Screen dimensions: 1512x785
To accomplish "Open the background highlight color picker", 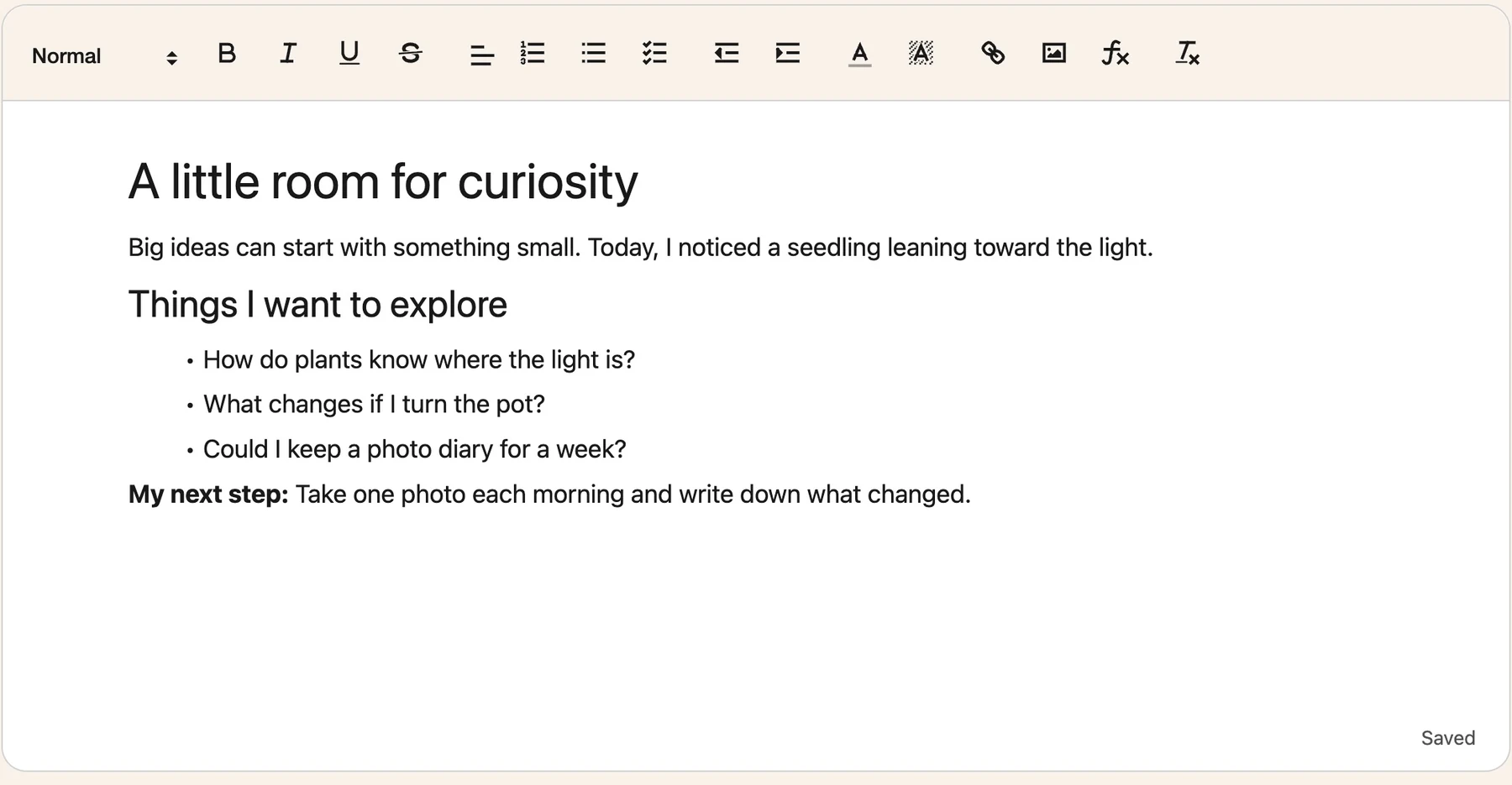I will [x=921, y=54].
